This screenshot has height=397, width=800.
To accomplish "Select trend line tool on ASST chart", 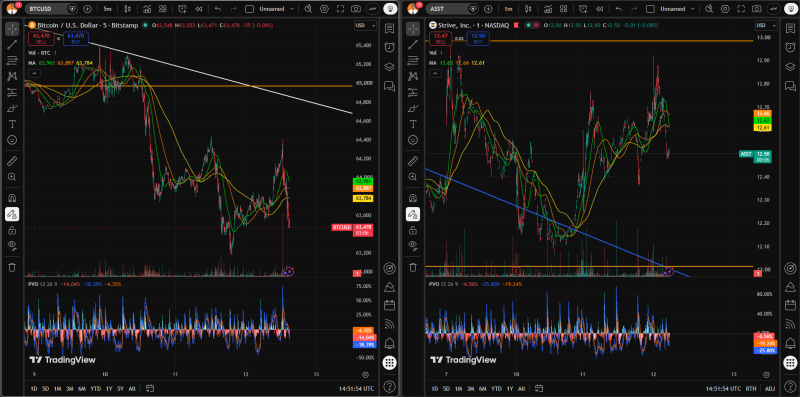I will pos(413,44).
